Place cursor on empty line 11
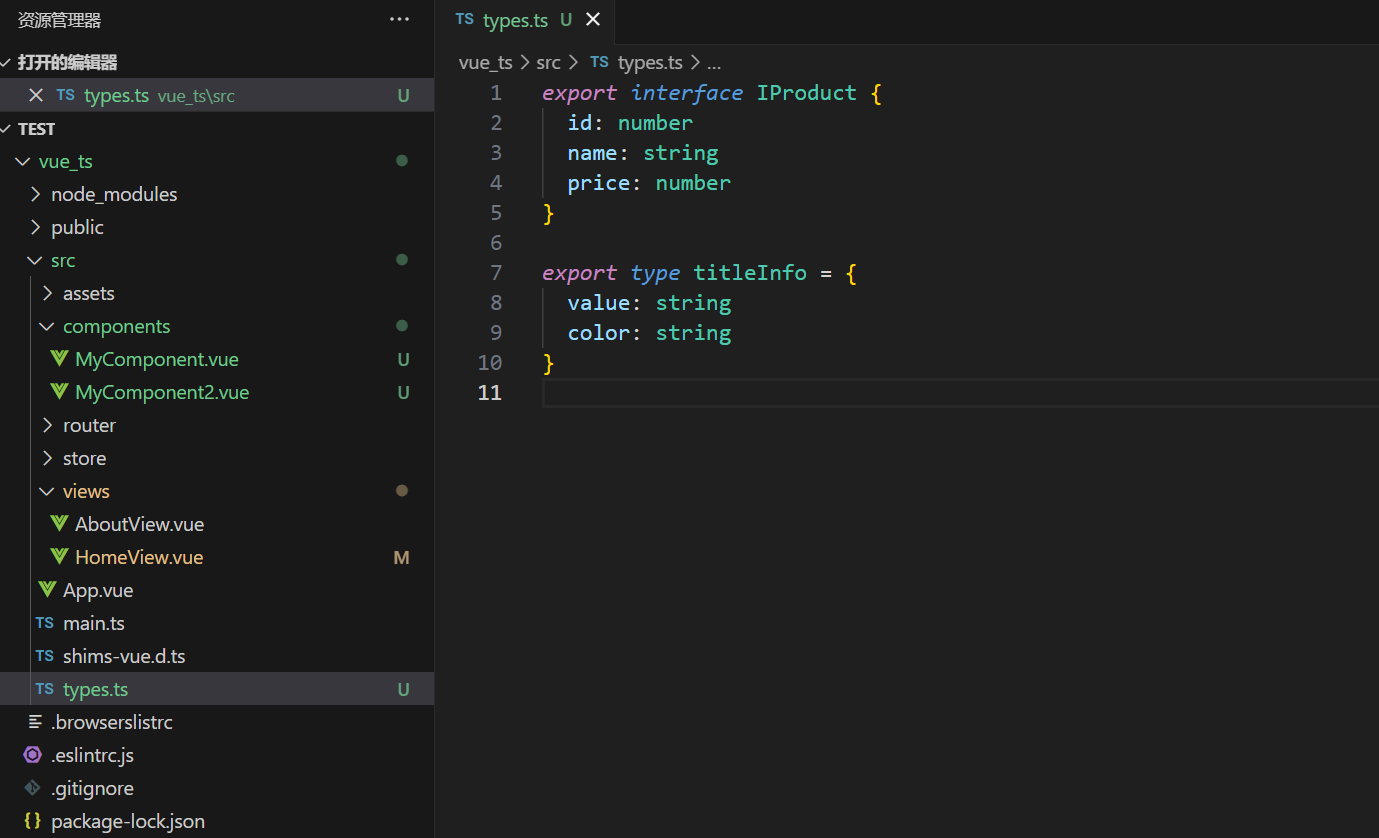Image resolution: width=1379 pixels, height=838 pixels. [960, 393]
